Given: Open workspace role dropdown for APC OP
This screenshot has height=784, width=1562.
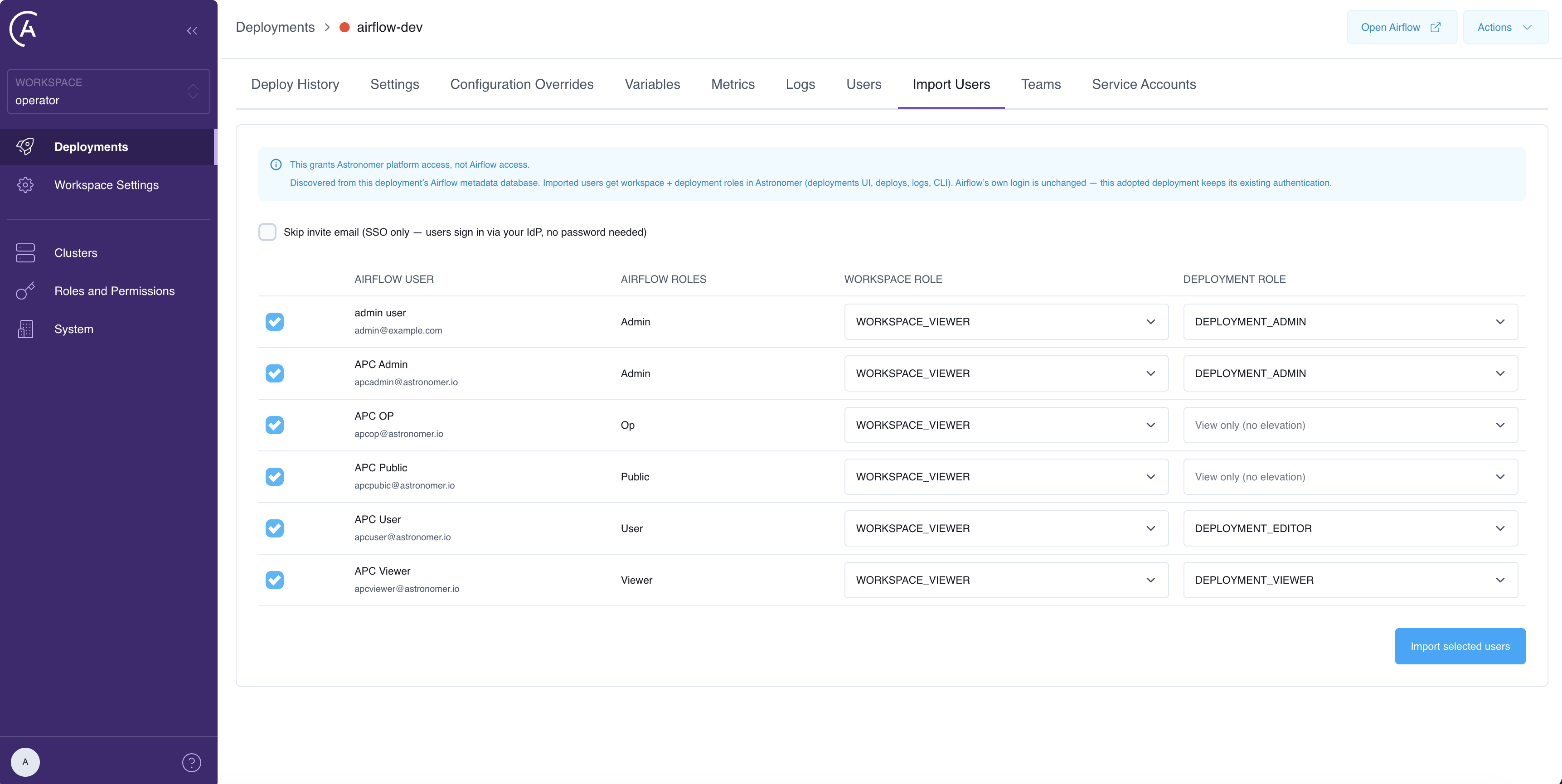Looking at the screenshot, I should 1007,425.
